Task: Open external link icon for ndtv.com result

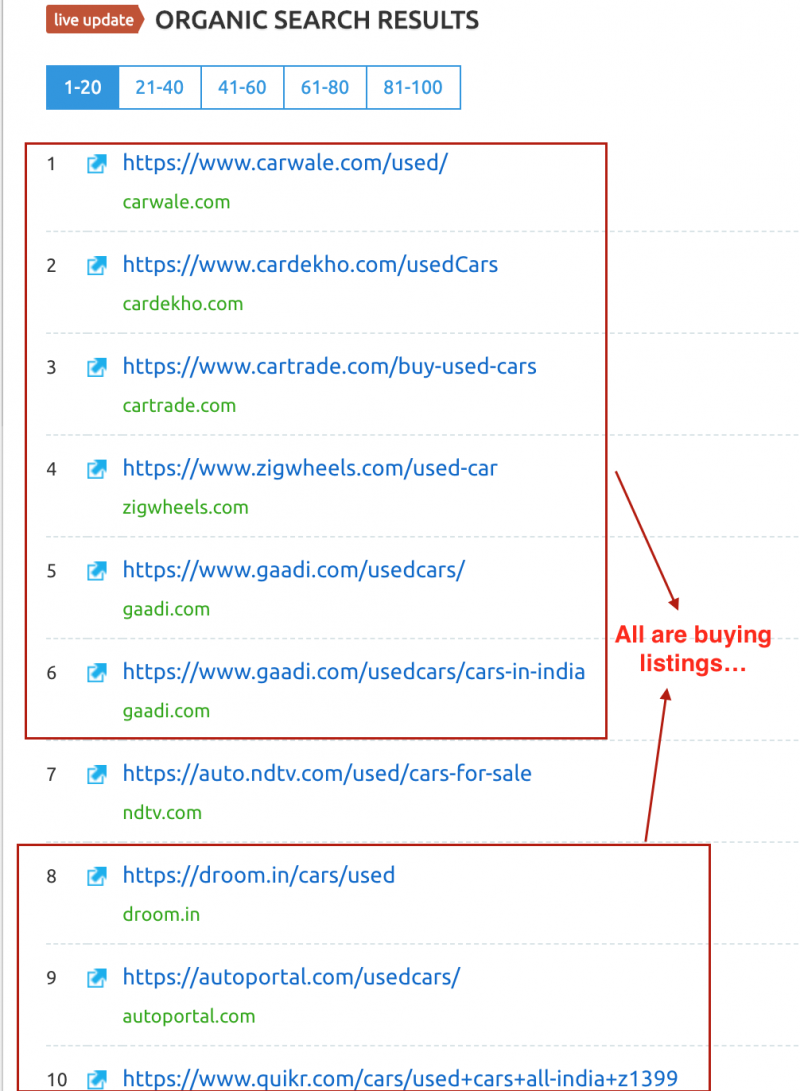Action: tap(97, 774)
